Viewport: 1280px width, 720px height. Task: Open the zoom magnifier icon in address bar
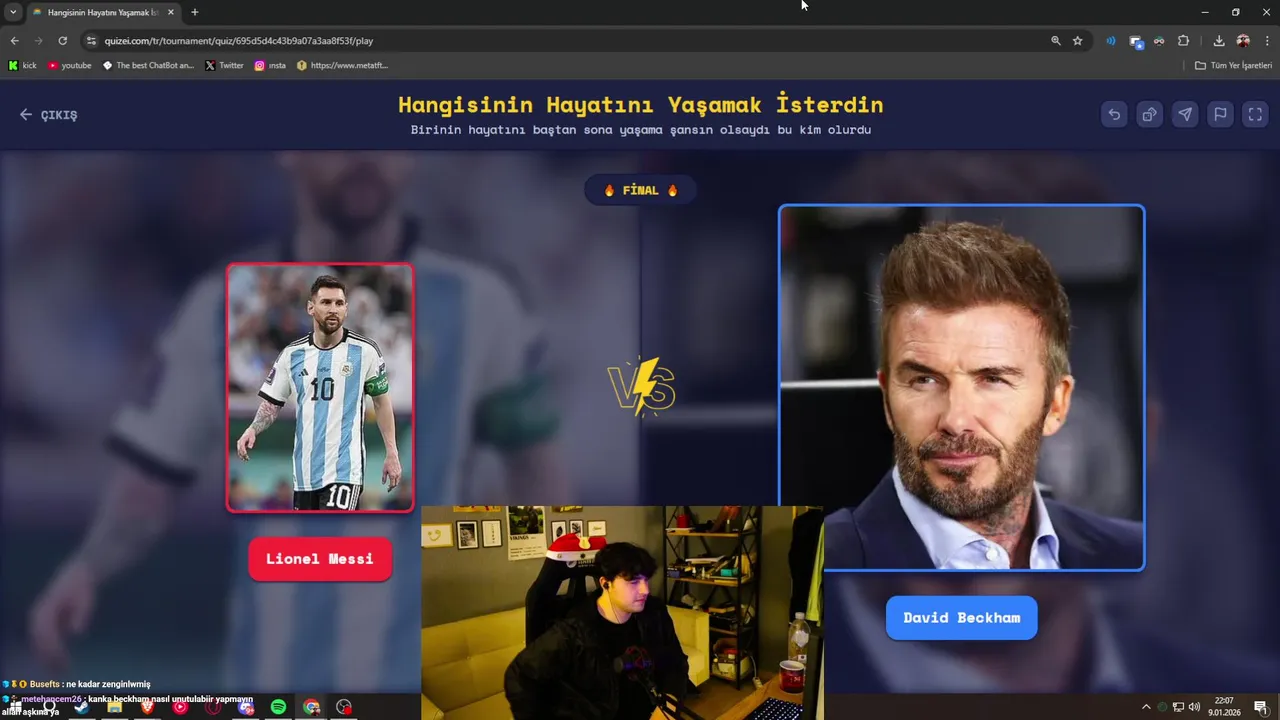1055,41
